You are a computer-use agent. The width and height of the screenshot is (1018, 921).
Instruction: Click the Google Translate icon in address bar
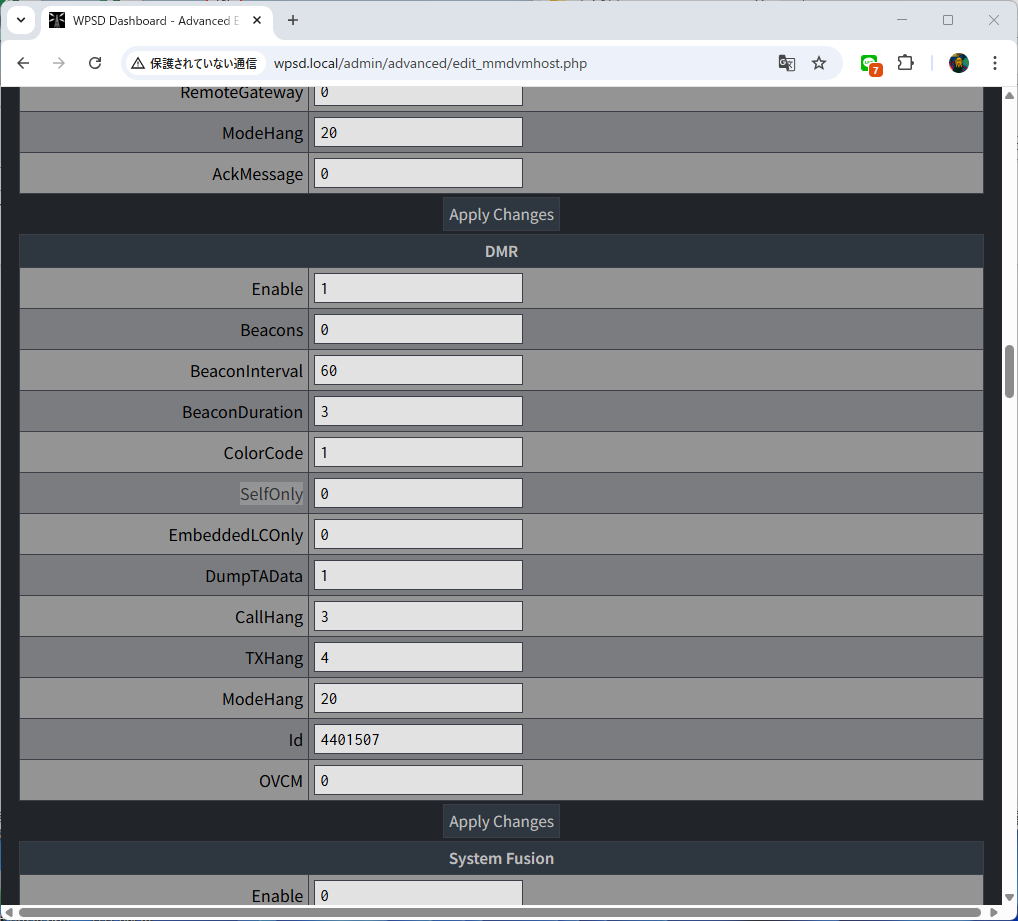click(787, 63)
